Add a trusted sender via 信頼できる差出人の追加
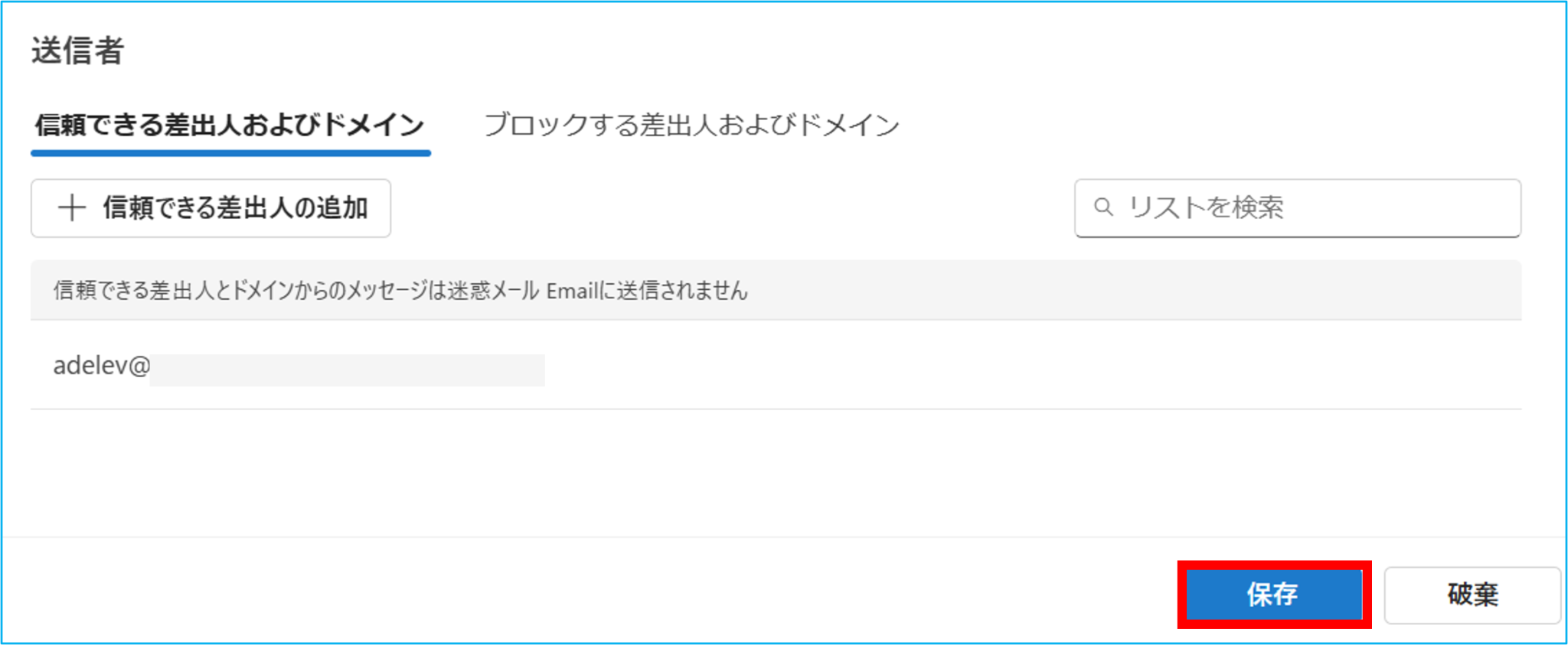1568x645 pixels. 211,208
